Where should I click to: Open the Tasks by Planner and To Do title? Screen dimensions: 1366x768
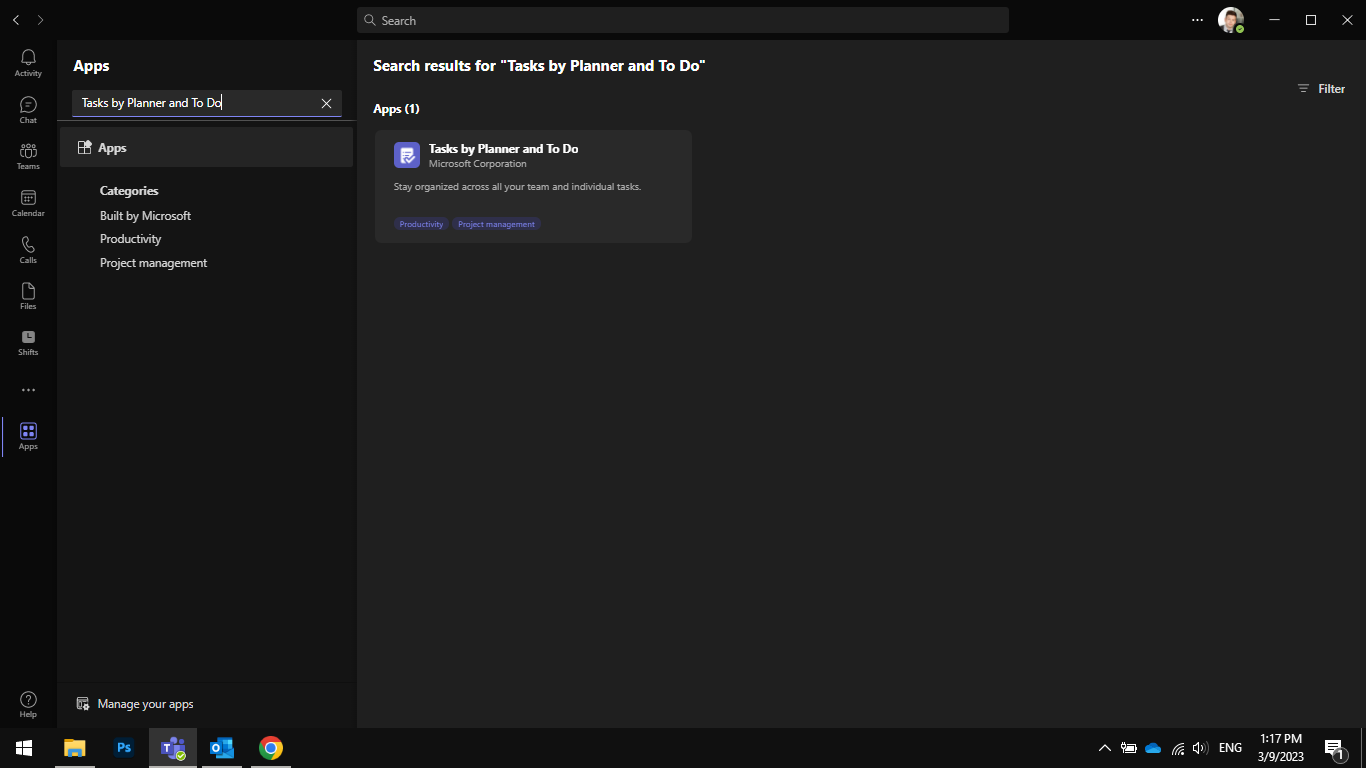point(503,149)
